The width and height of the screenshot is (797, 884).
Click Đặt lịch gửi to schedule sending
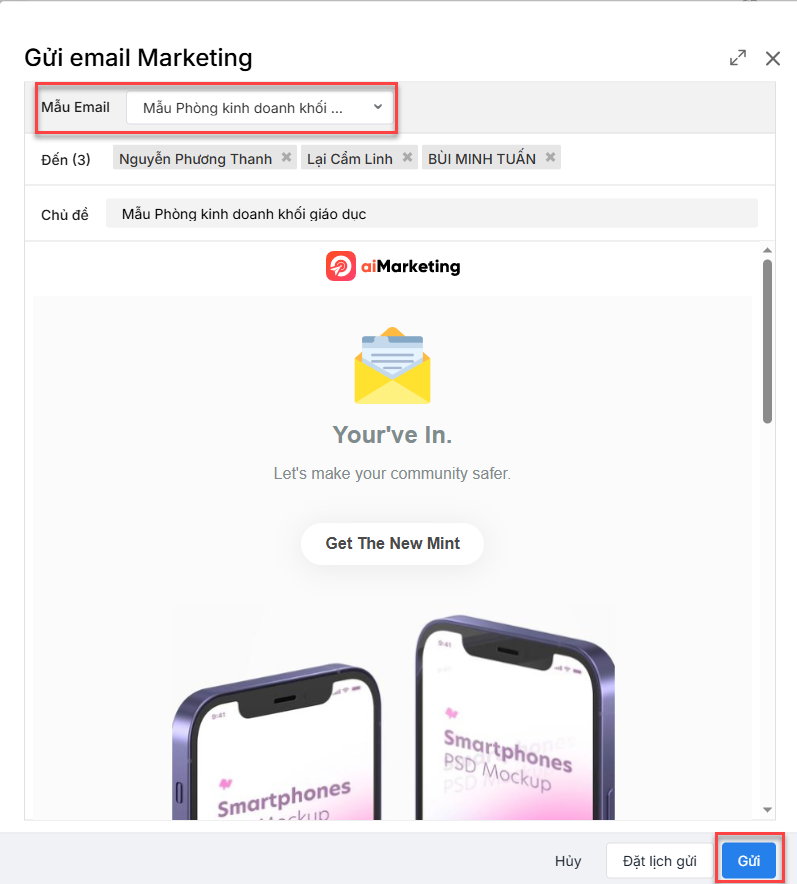pyautogui.click(x=659, y=861)
